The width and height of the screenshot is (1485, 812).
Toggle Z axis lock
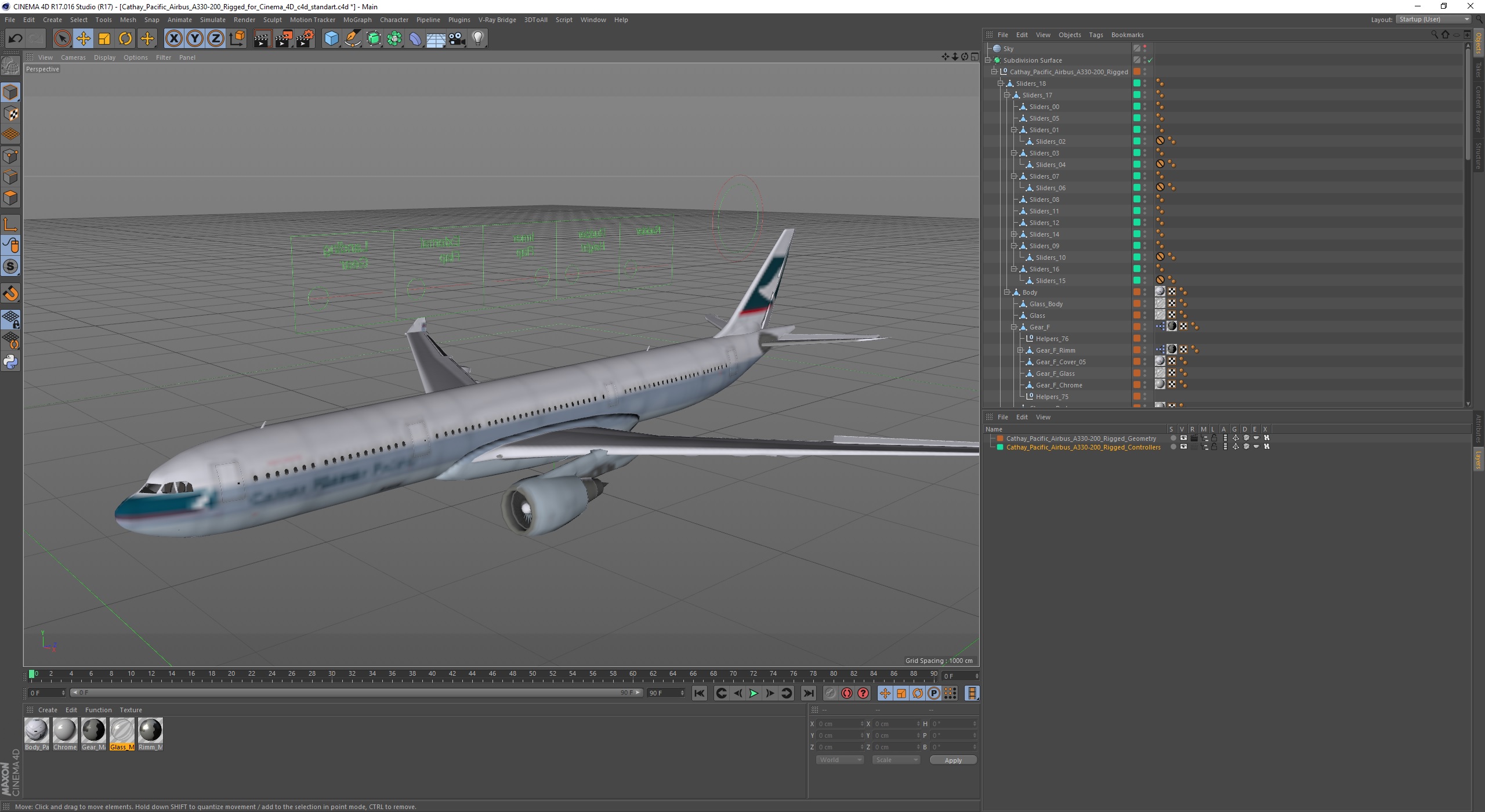click(216, 39)
